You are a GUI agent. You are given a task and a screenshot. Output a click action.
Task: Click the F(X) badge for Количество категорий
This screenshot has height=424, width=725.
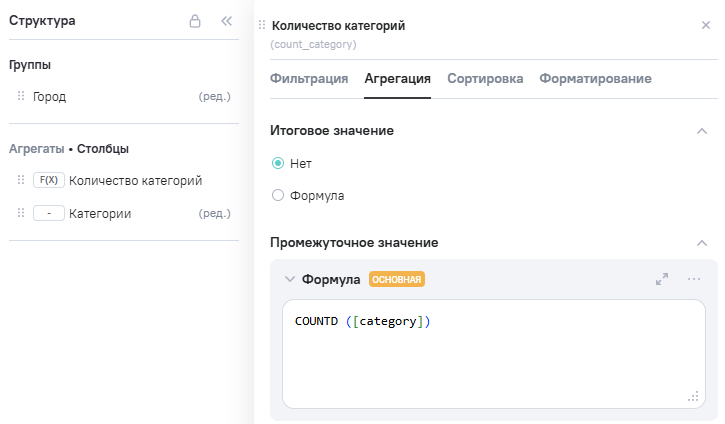click(x=48, y=181)
